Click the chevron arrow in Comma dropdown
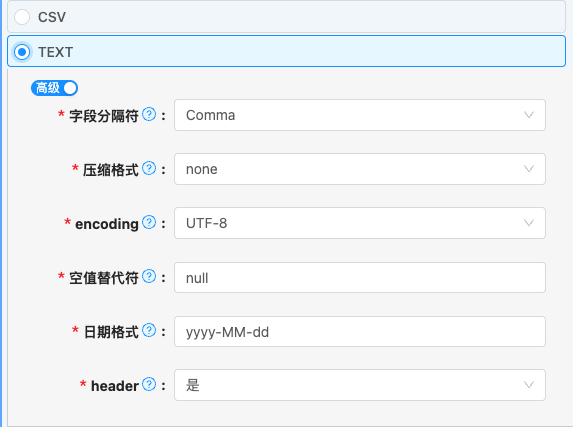Viewport: 573px width, 427px height. [529, 115]
